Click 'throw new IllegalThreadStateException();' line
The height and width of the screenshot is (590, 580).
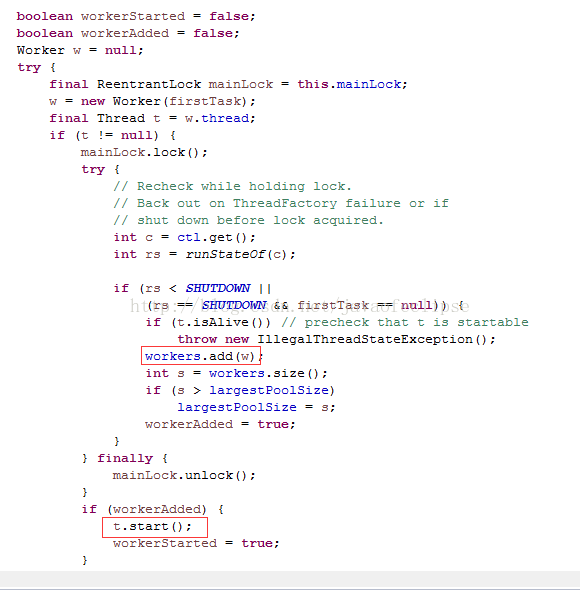(336, 339)
